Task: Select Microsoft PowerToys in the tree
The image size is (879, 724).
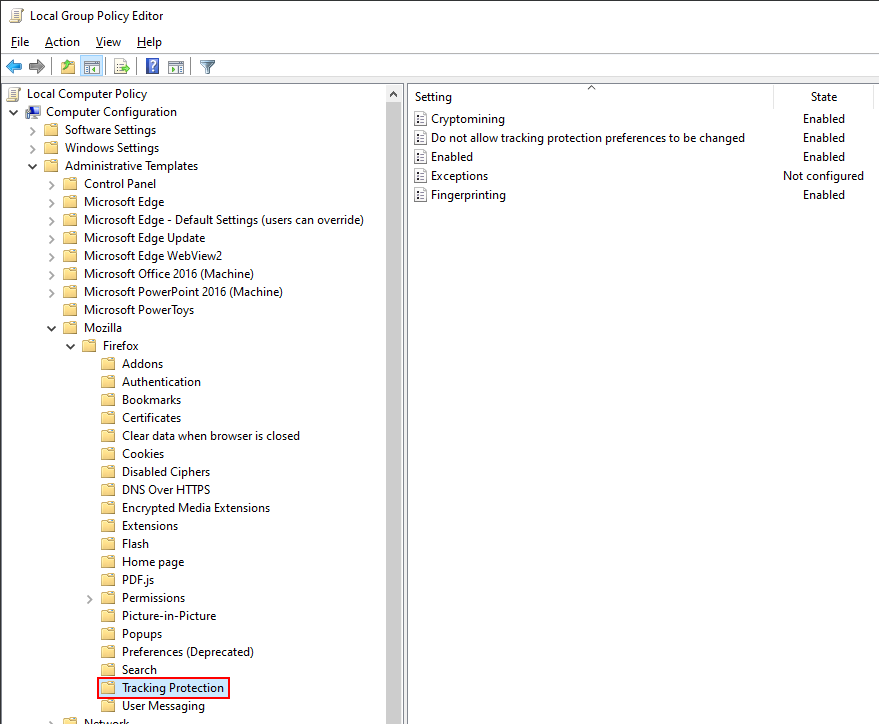Action: point(138,310)
